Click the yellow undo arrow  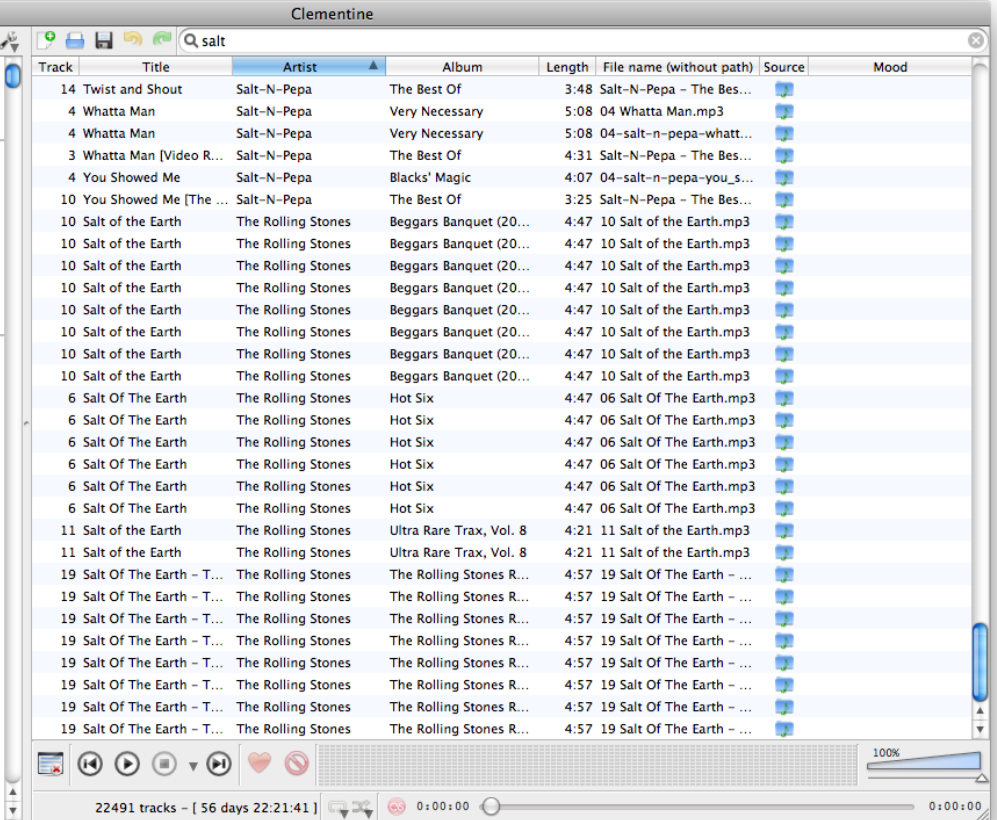(132, 40)
